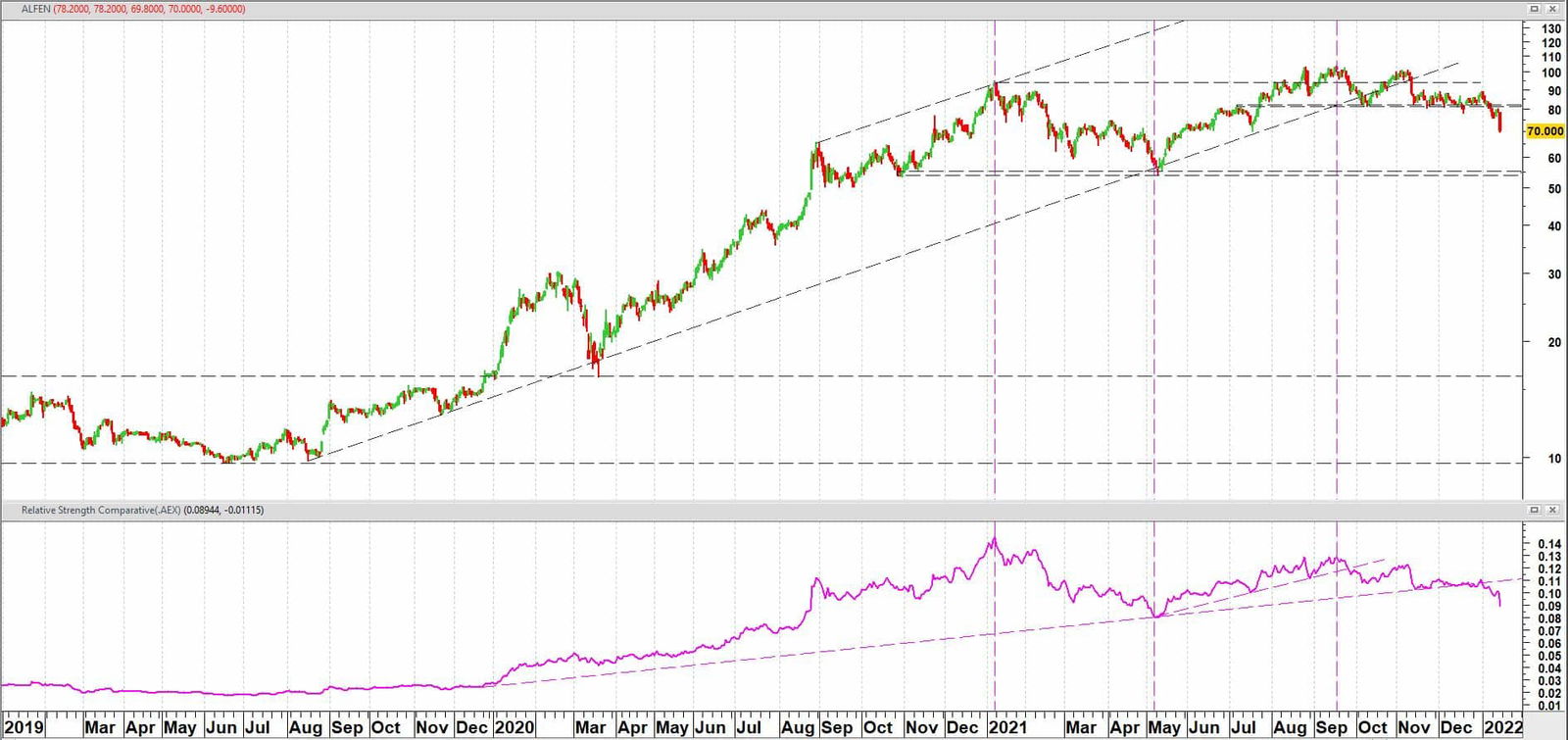This screenshot has height=740, width=1568.
Task: Click the 2019 year label on time axis
Action: pos(23,727)
